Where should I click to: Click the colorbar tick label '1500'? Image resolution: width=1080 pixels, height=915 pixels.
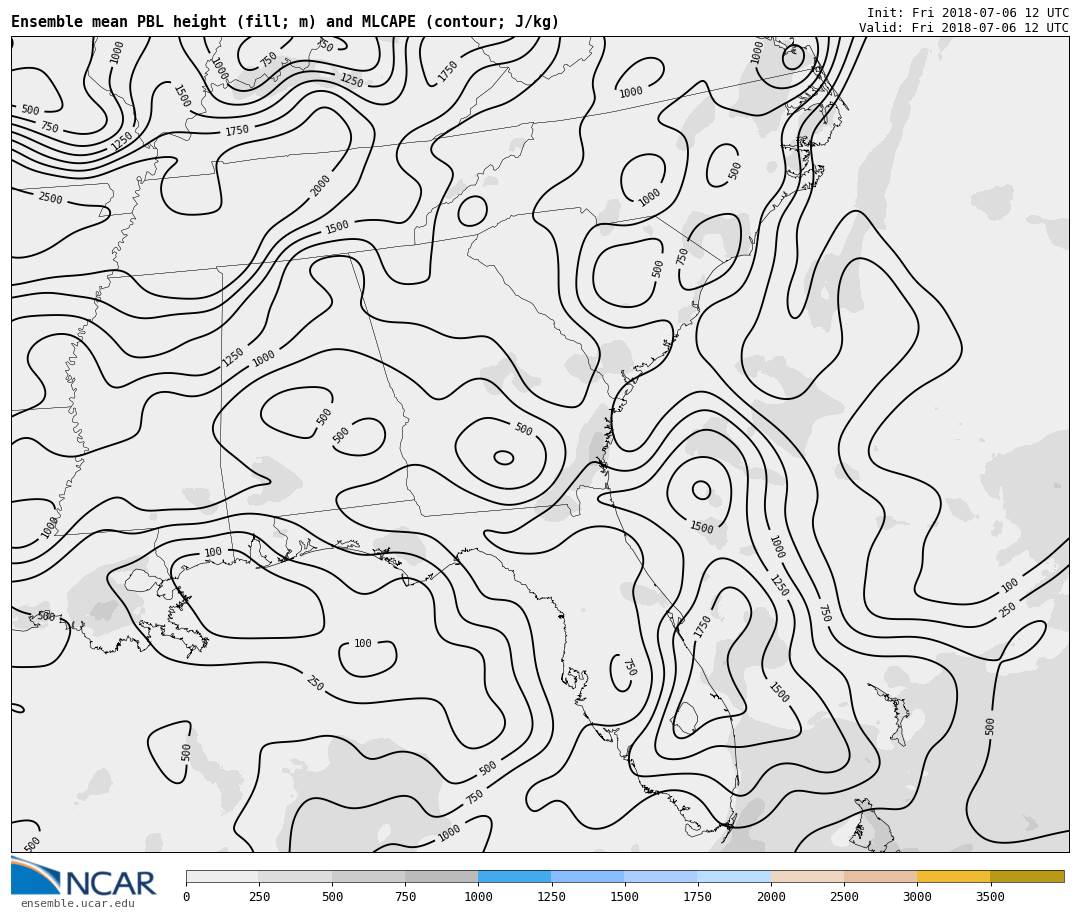[625, 896]
